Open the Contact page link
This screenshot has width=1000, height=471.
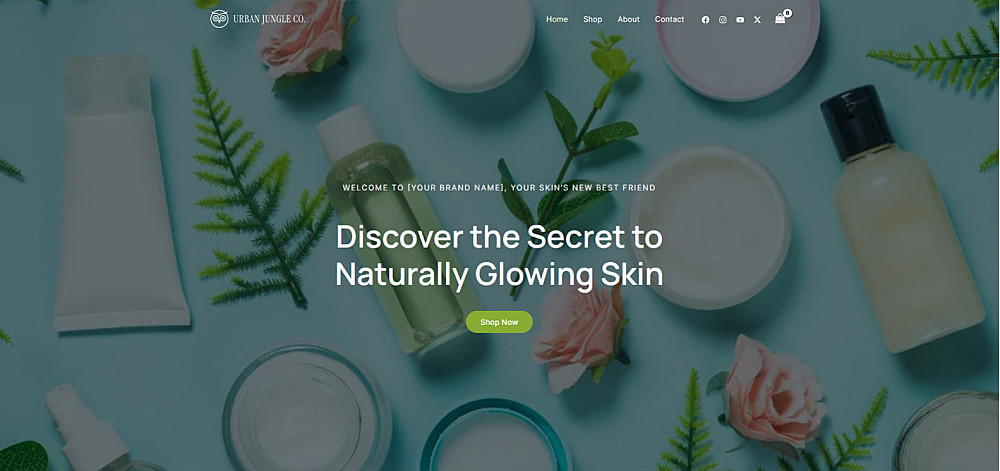669,20
